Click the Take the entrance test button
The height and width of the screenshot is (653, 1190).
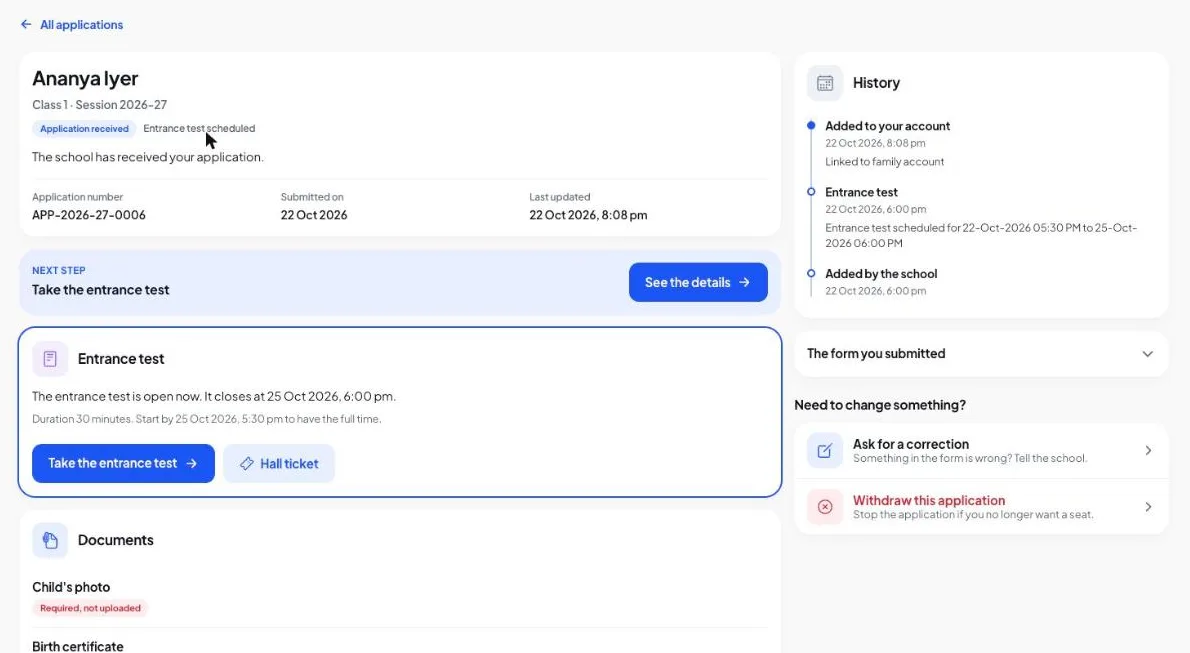pyautogui.click(x=123, y=463)
